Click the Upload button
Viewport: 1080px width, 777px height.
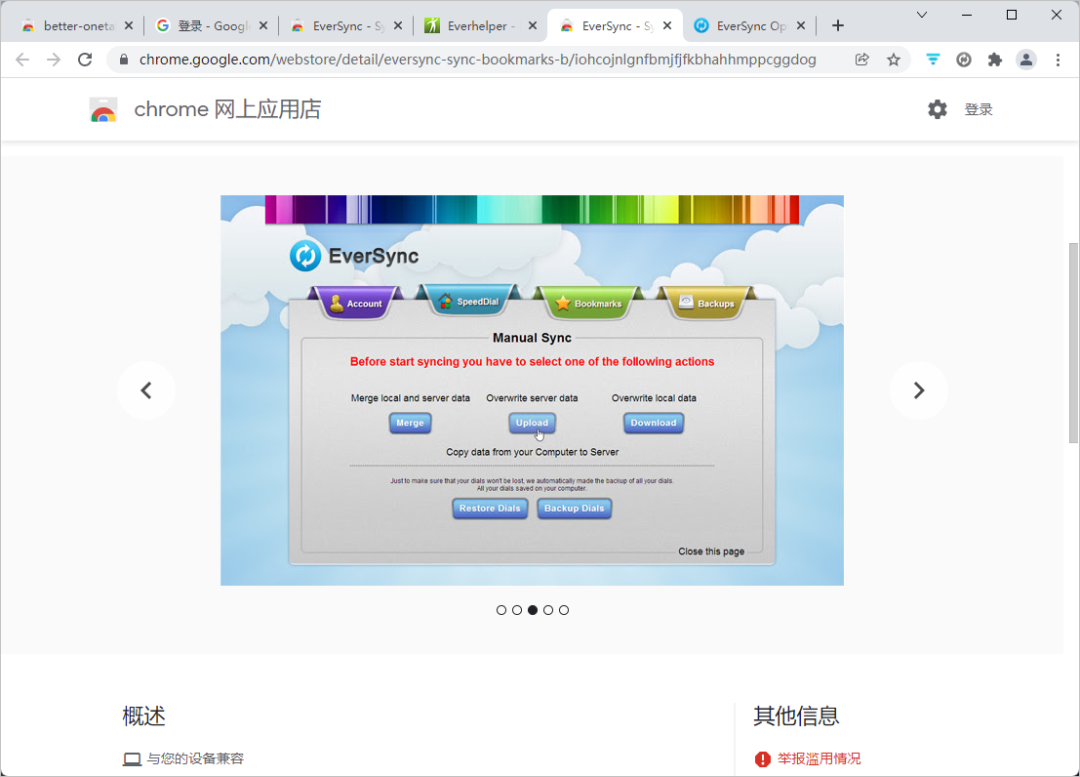pos(532,423)
